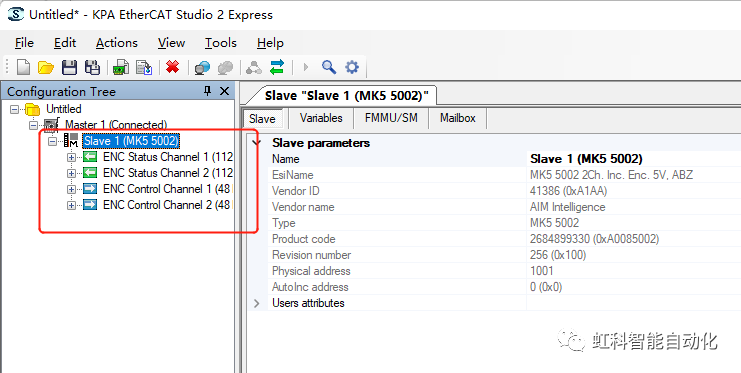Screen dimensions: 741x373
Task: Collapse the Slave parameters section
Action: coord(257,143)
